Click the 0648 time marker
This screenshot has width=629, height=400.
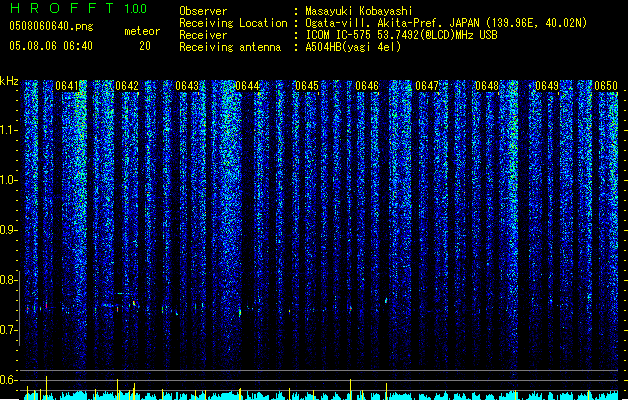[x=487, y=86]
